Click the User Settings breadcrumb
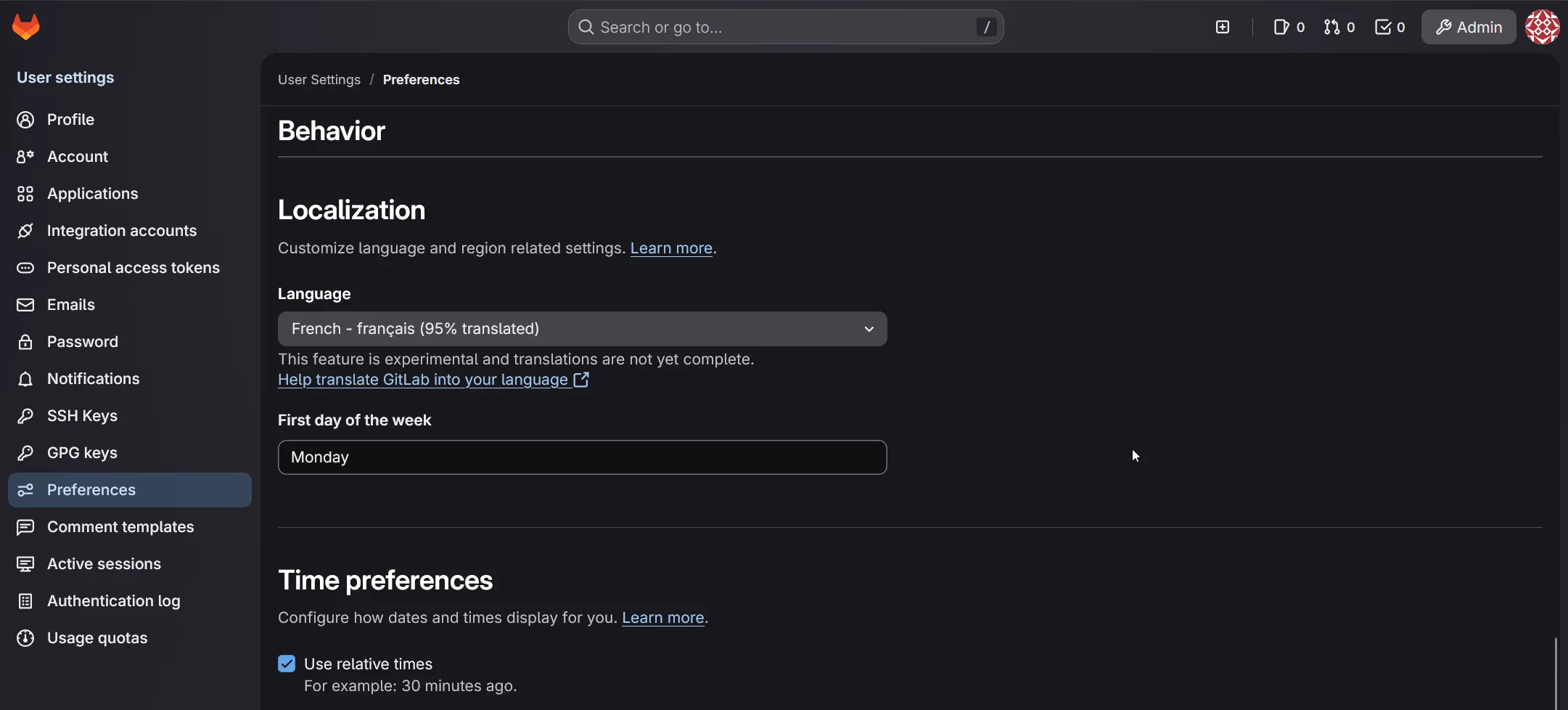Image resolution: width=1568 pixels, height=710 pixels. coord(319,80)
